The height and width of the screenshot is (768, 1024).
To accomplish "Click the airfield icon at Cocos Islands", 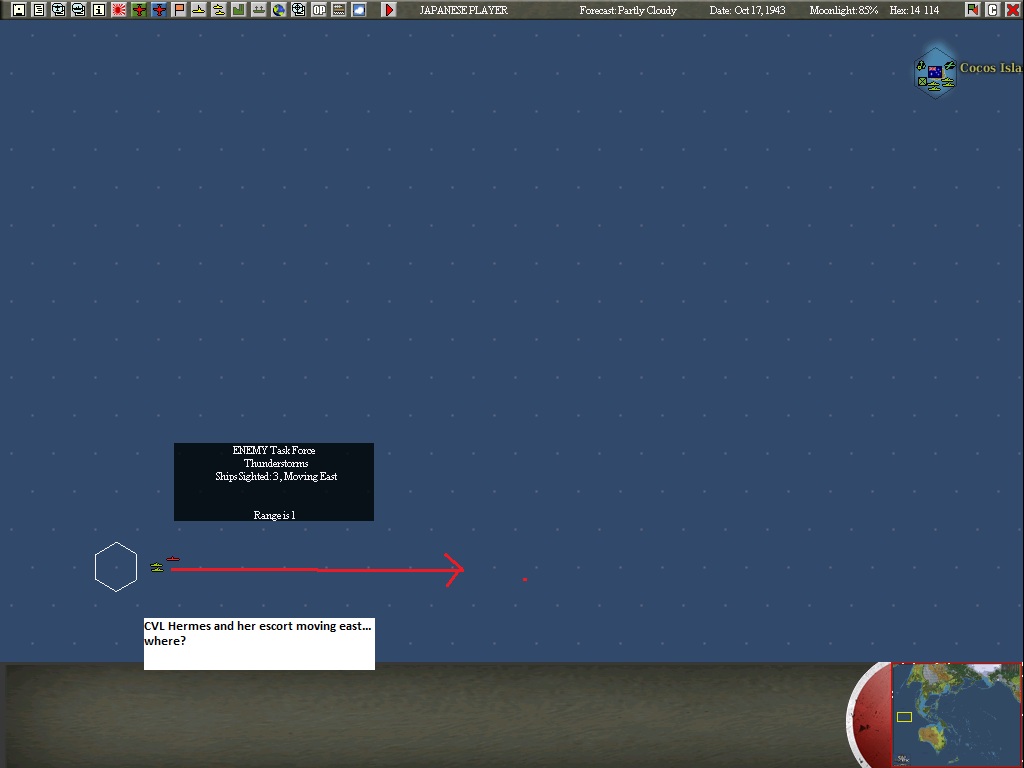I will (950, 65).
